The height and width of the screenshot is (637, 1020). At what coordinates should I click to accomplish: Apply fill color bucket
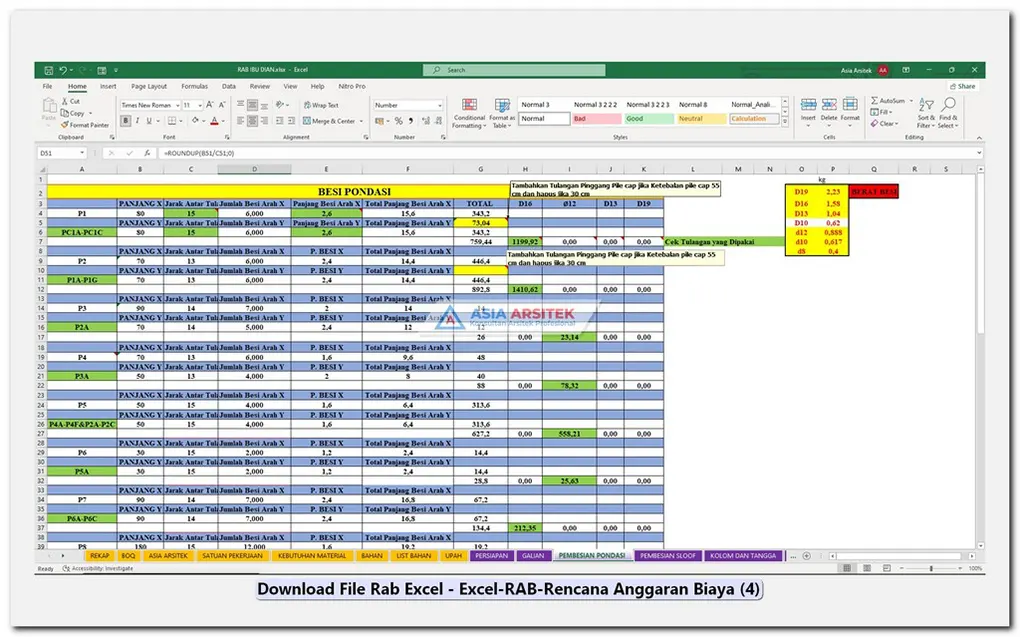[x=195, y=121]
